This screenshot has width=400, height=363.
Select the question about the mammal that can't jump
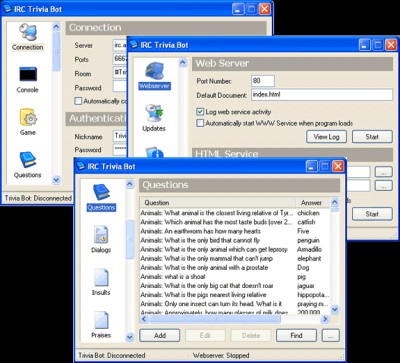(235, 258)
